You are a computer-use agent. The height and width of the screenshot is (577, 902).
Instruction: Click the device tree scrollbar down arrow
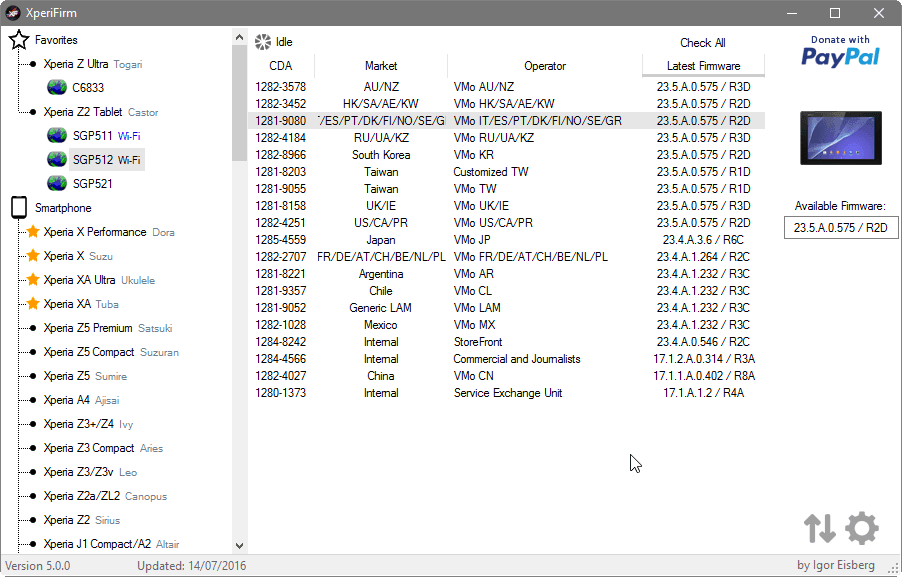[x=239, y=545]
